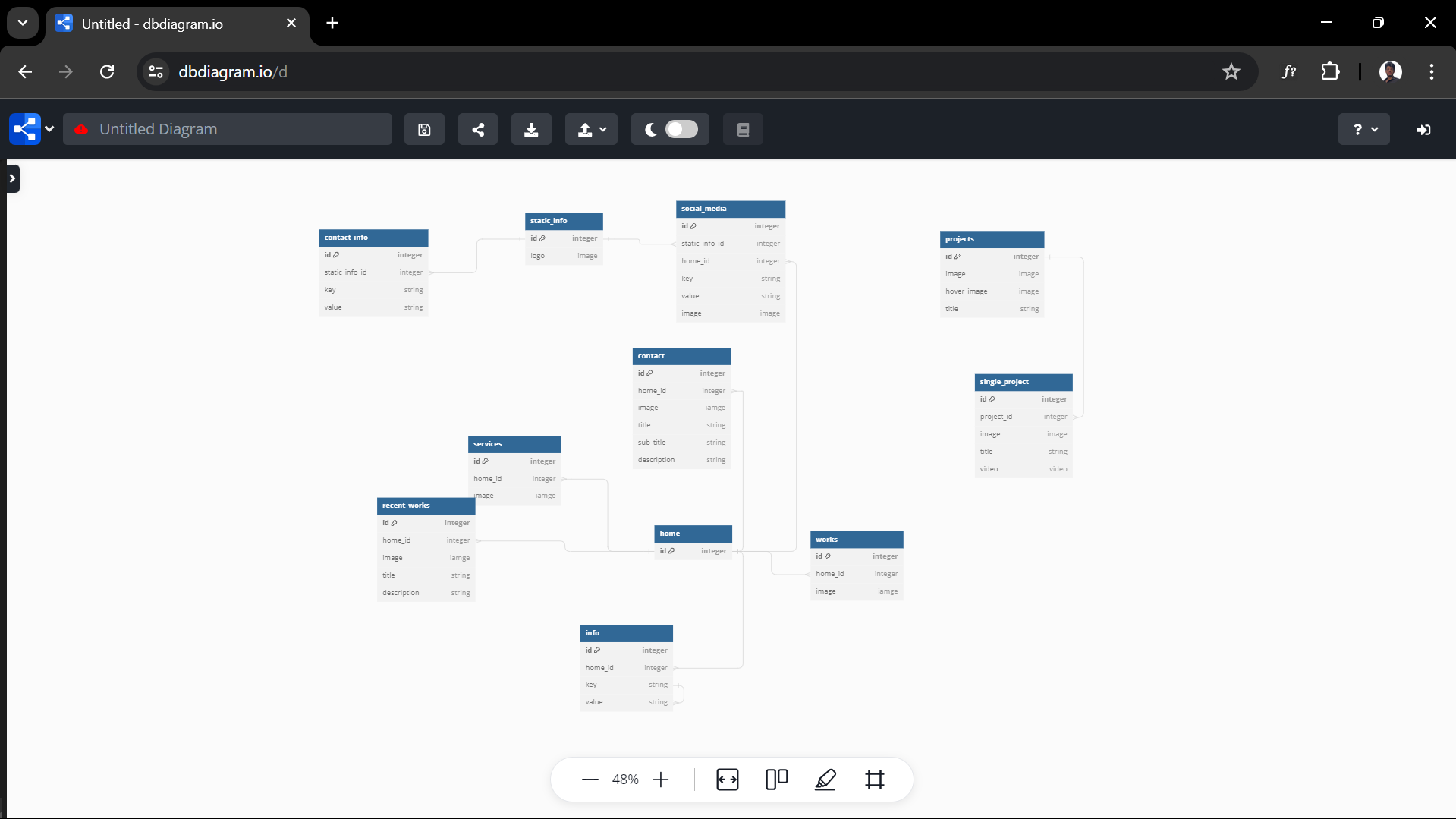Open the help question mark dropdown

tap(1364, 130)
